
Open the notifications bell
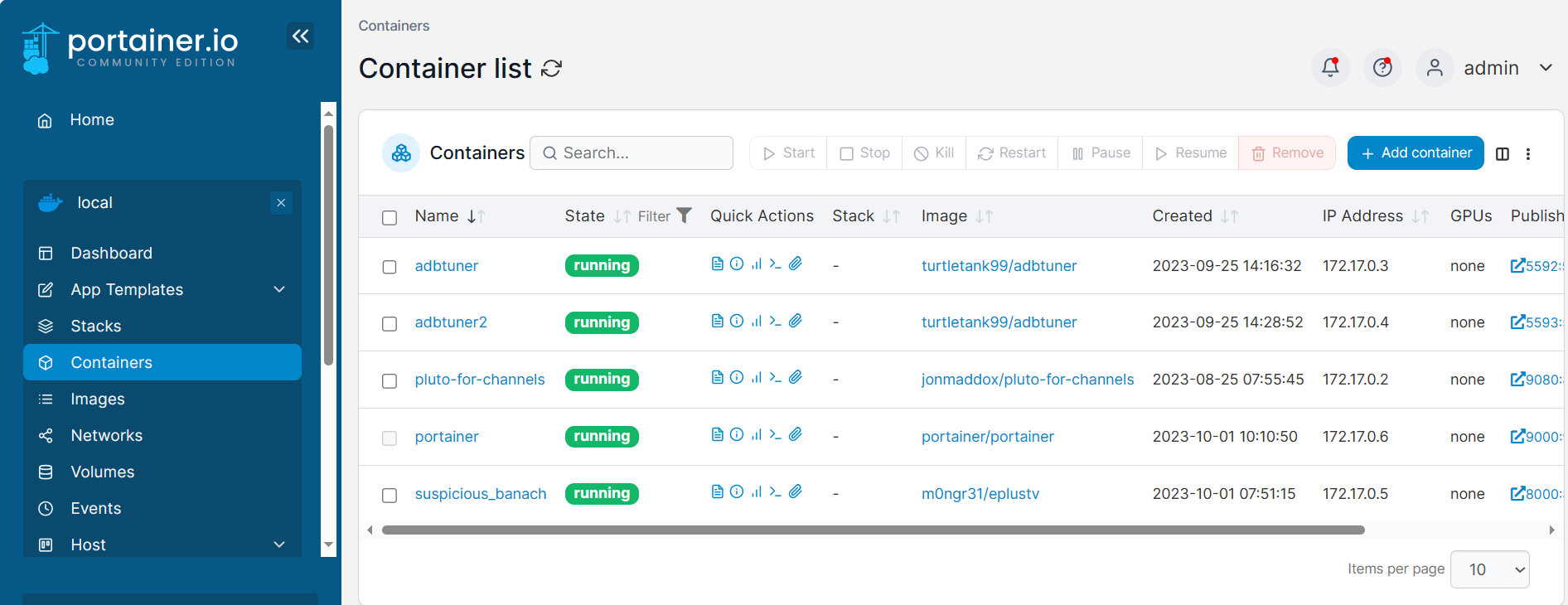click(x=1330, y=67)
